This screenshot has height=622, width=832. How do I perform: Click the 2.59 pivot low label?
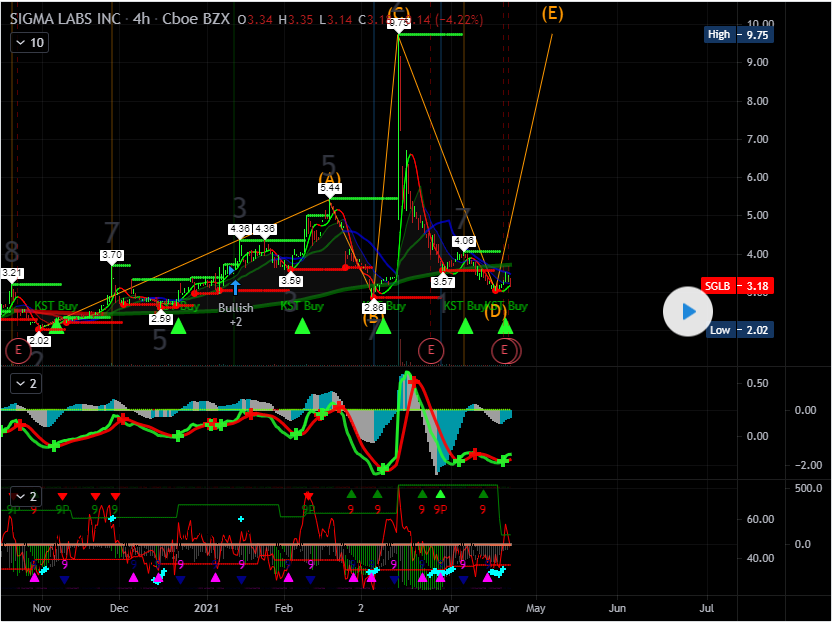click(161, 318)
